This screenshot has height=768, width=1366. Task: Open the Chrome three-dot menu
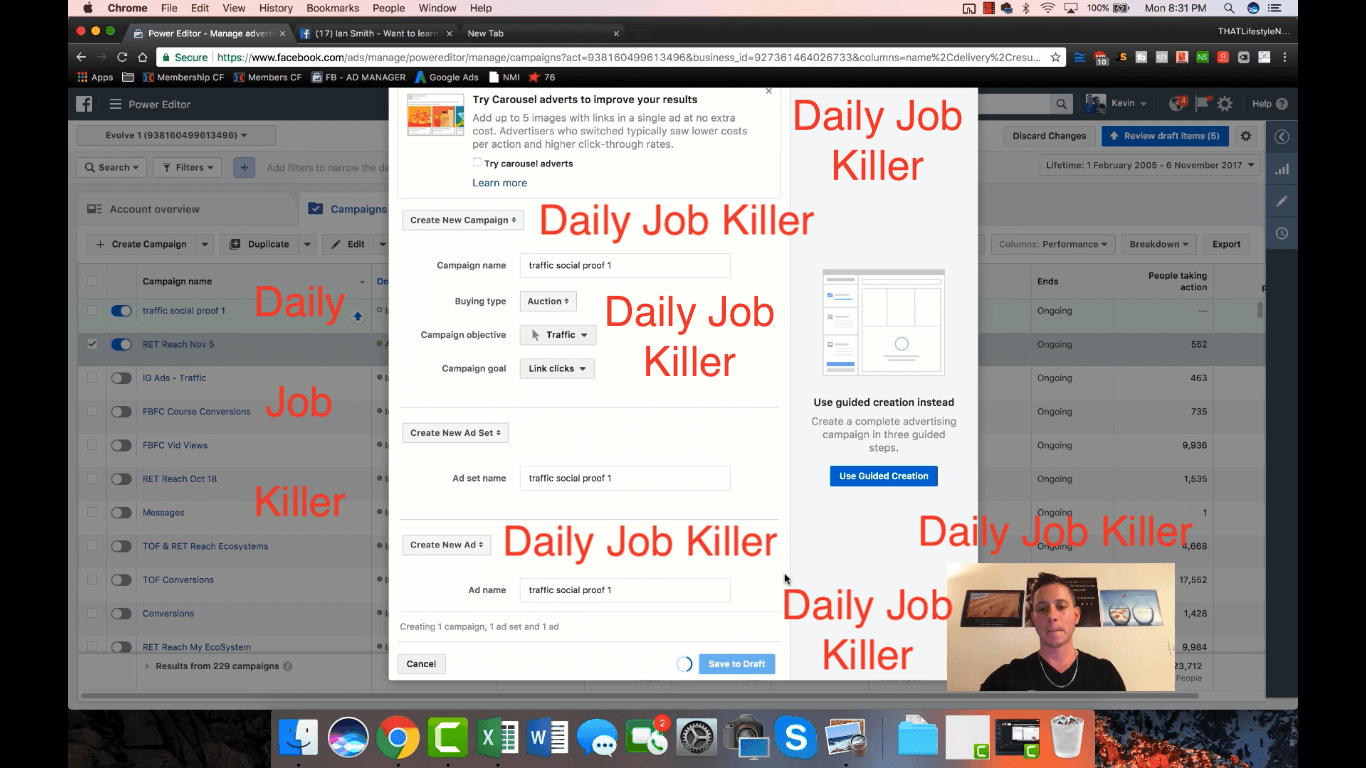pyautogui.click(x=1284, y=58)
